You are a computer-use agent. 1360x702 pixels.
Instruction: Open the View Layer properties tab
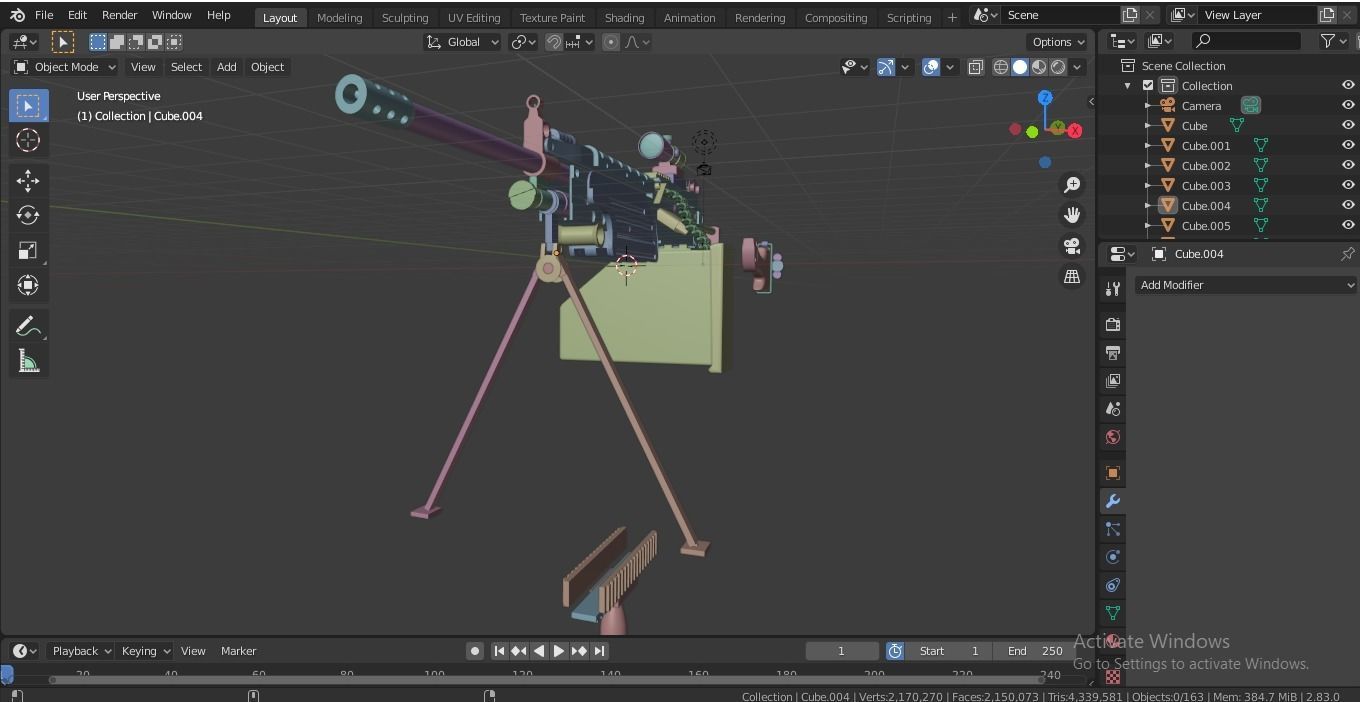[1112, 380]
